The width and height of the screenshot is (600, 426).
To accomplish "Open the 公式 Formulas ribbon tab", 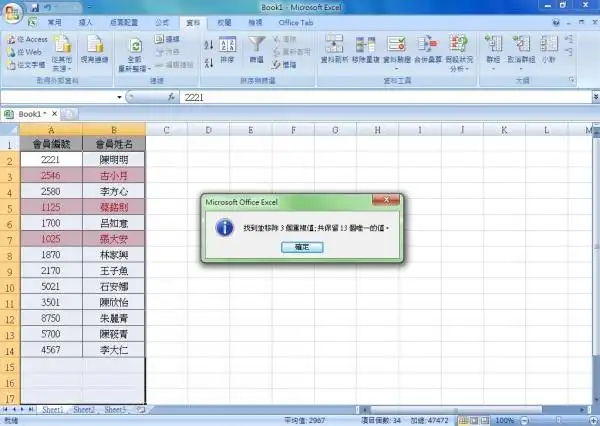I will (x=162, y=23).
